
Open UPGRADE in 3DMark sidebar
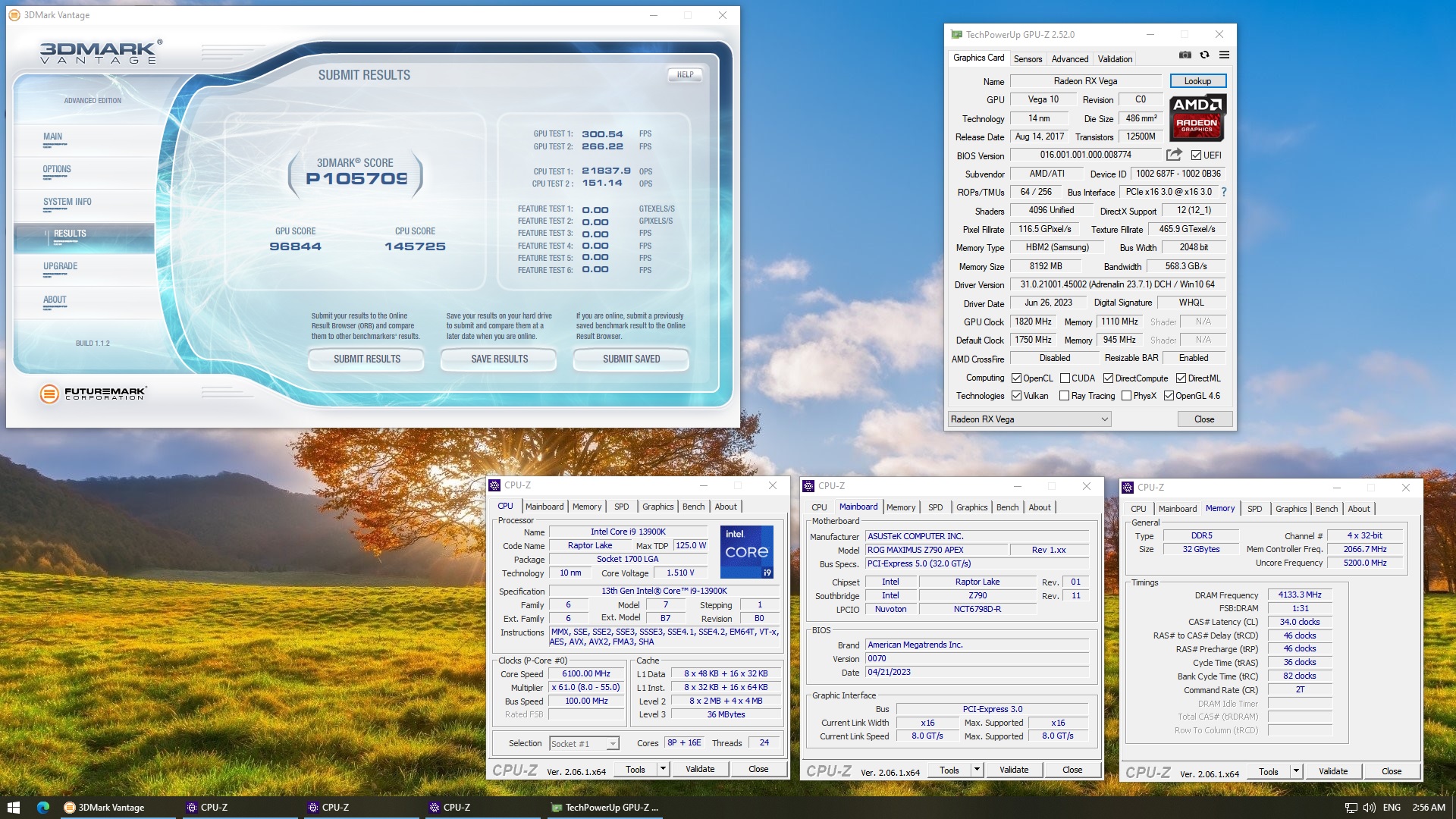click(60, 266)
